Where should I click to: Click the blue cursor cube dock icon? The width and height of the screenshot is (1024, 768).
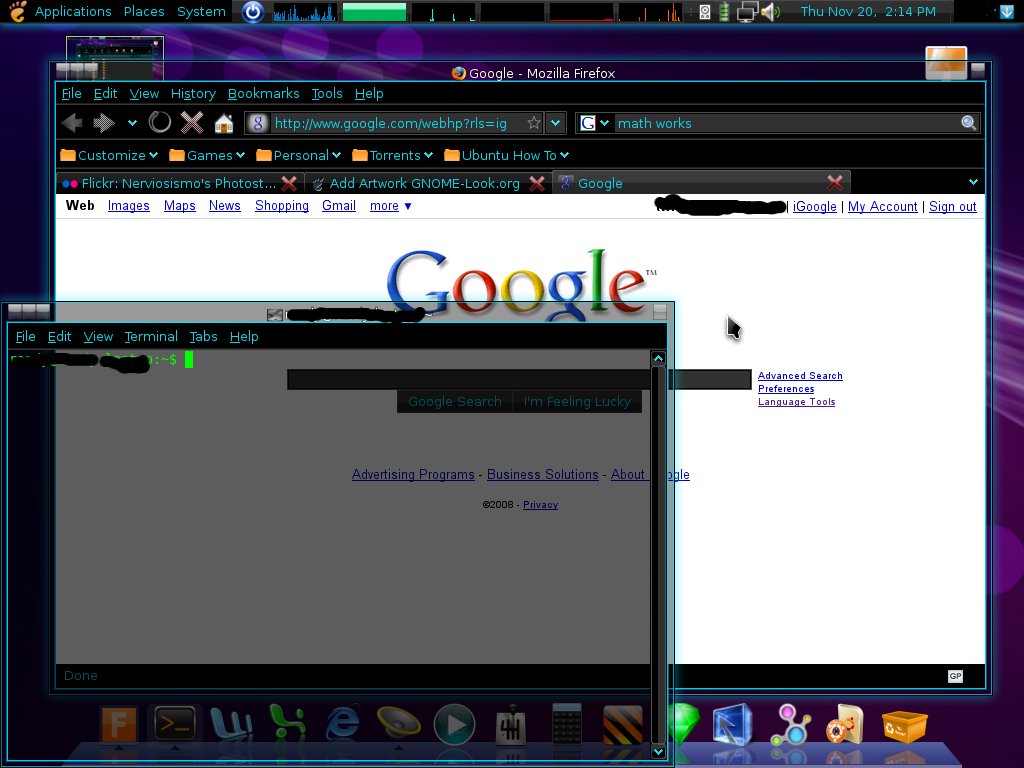click(x=733, y=724)
